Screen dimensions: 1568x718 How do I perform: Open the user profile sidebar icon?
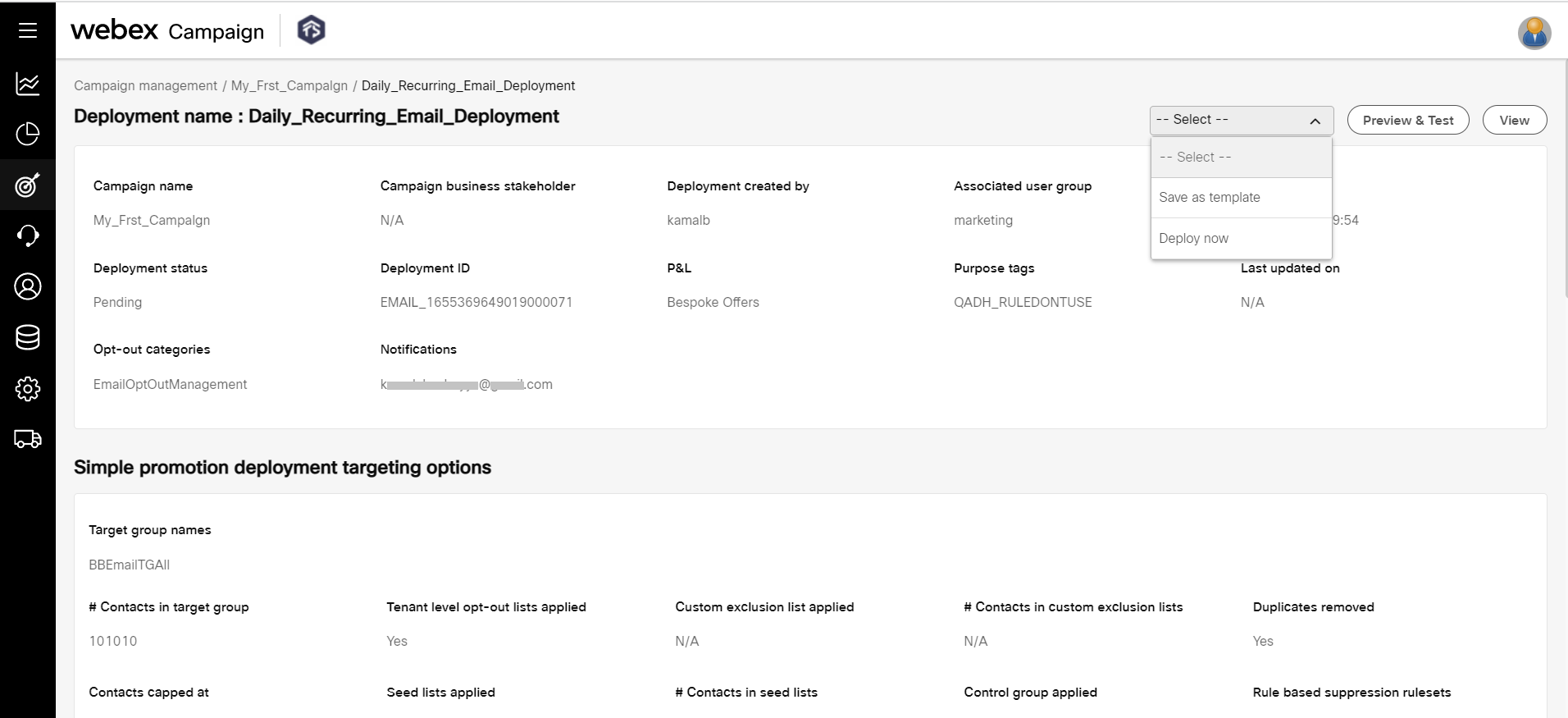coord(28,286)
